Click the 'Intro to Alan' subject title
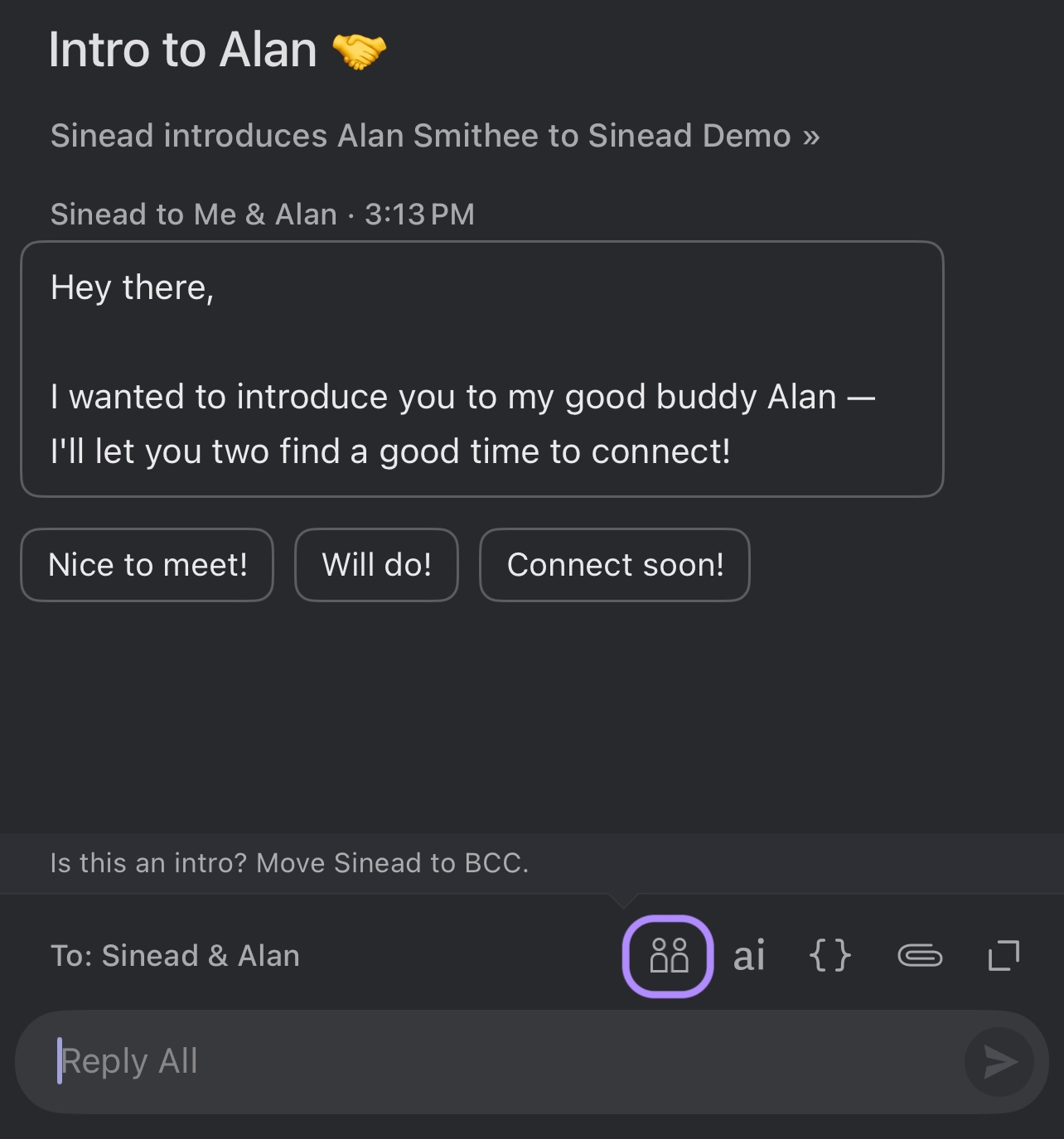This screenshot has height=1139, width=1064. pos(182,51)
